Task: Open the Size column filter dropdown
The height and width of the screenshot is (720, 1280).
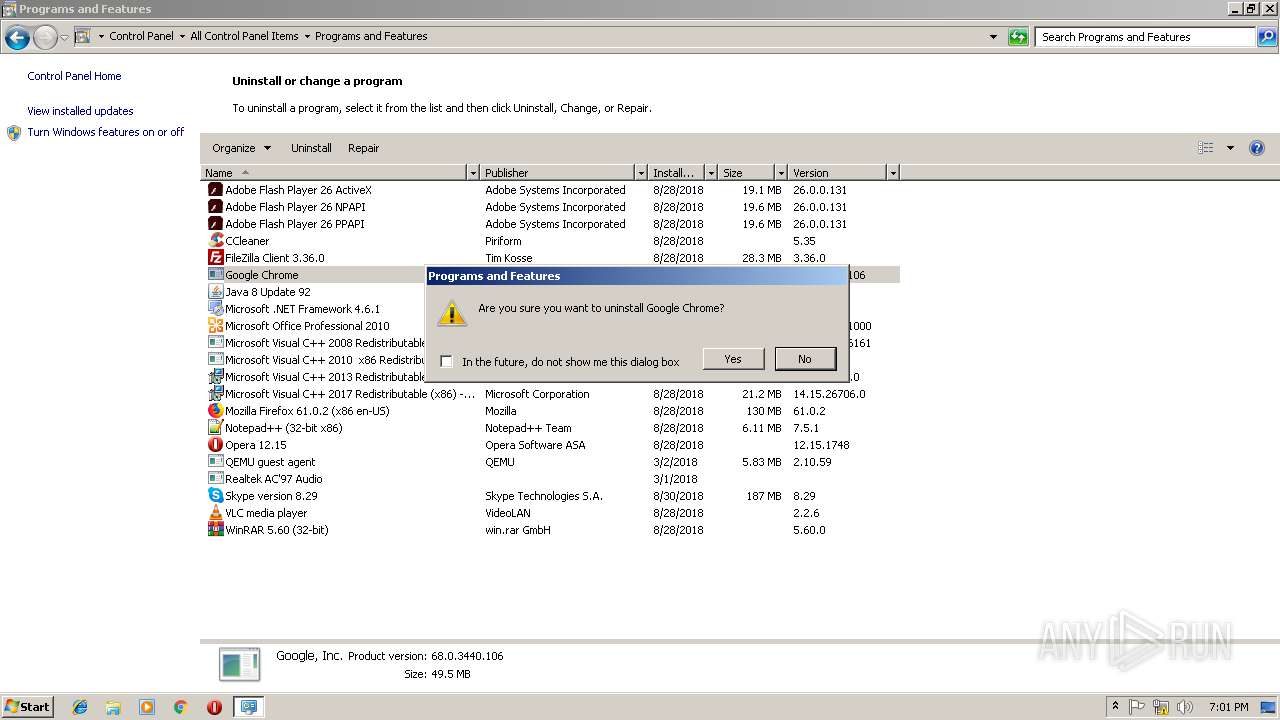Action: pyautogui.click(x=781, y=173)
